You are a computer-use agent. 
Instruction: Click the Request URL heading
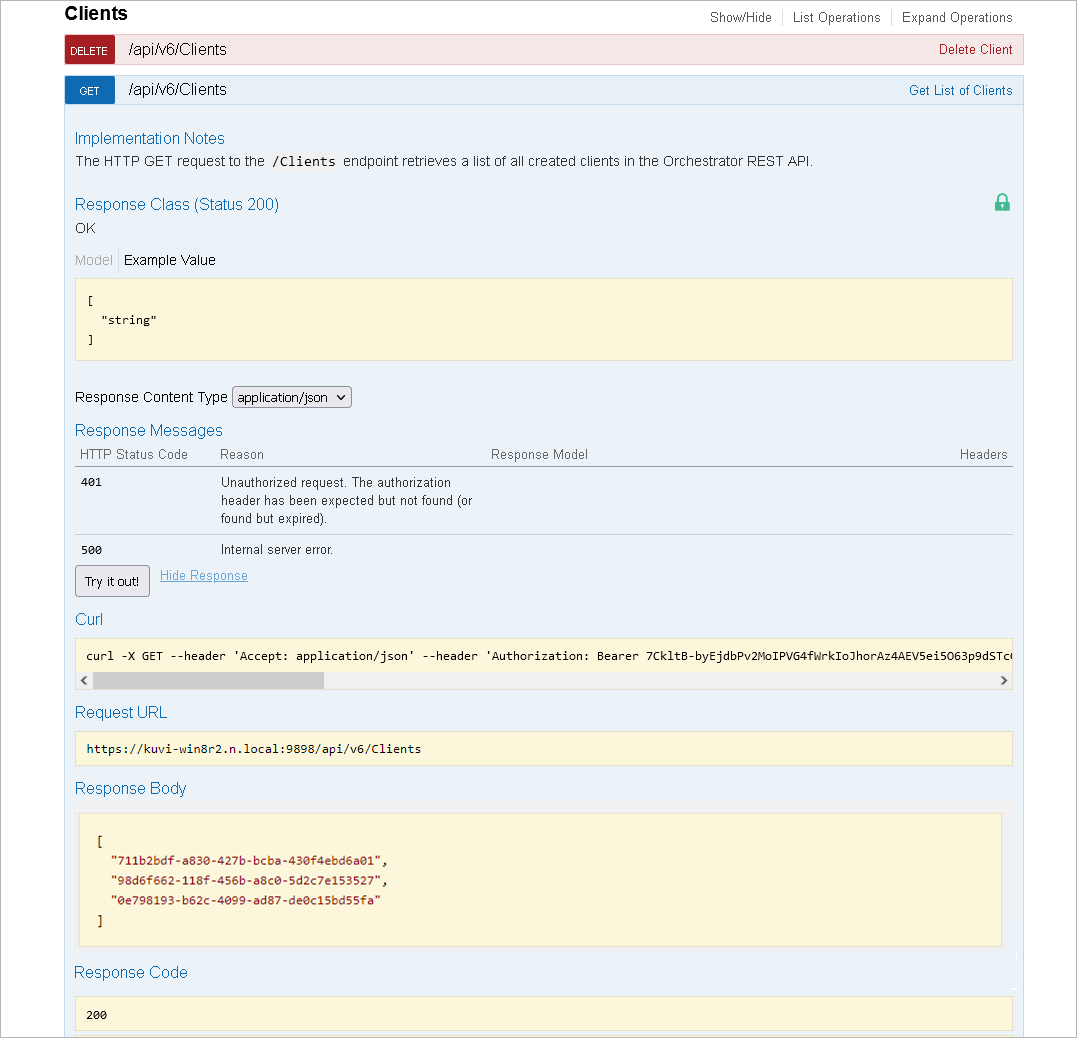121,712
